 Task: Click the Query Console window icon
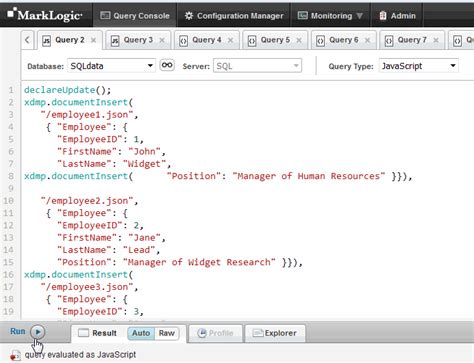point(105,15)
